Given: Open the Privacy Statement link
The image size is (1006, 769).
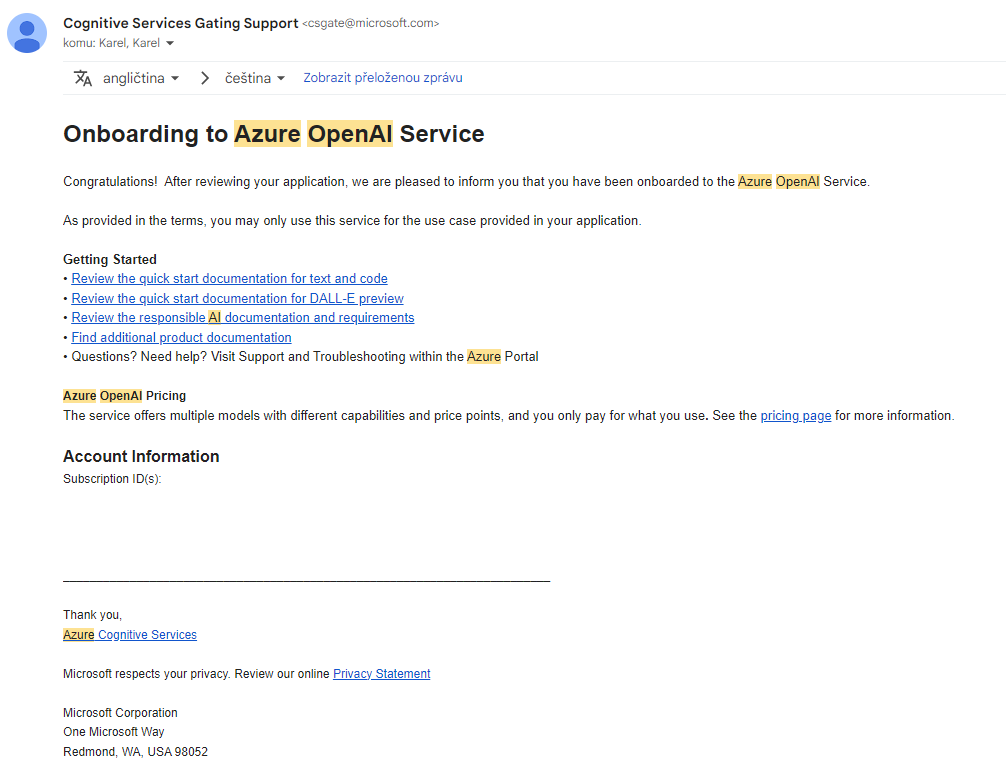Looking at the screenshot, I should click(x=381, y=673).
